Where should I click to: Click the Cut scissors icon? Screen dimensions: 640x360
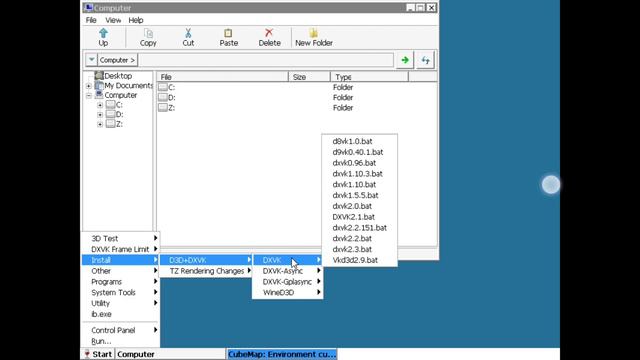click(188, 33)
